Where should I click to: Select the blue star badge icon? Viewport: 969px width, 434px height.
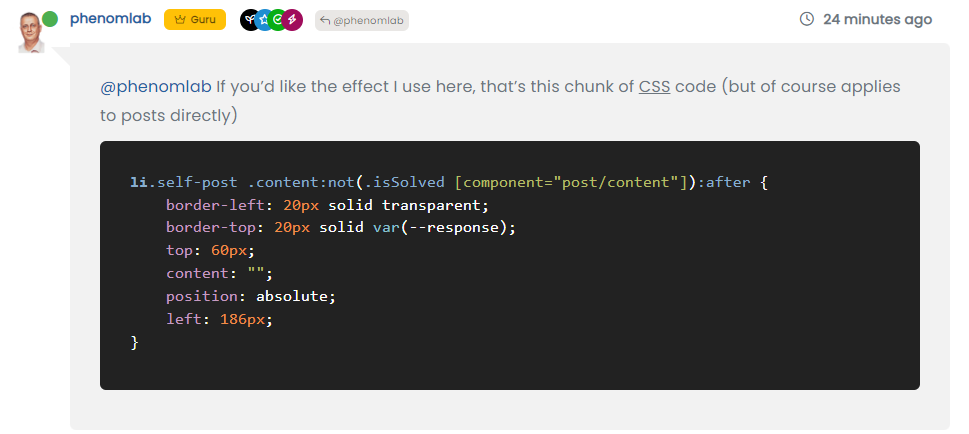[x=263, y=20]
